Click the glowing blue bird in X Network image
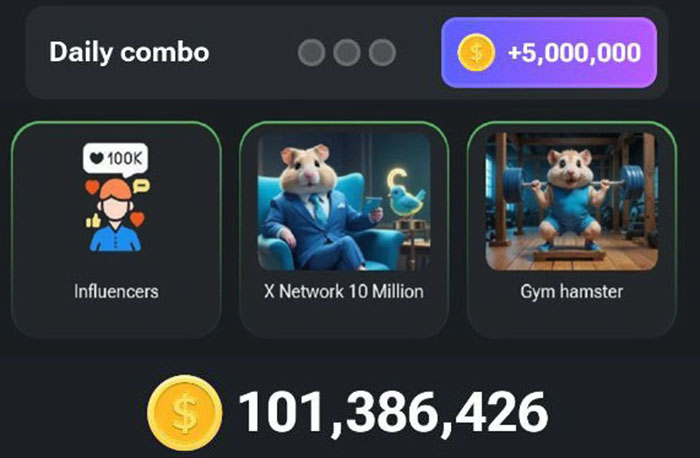Screen dimensions: 700x458 pyautogui.click(x=405, y=194)
